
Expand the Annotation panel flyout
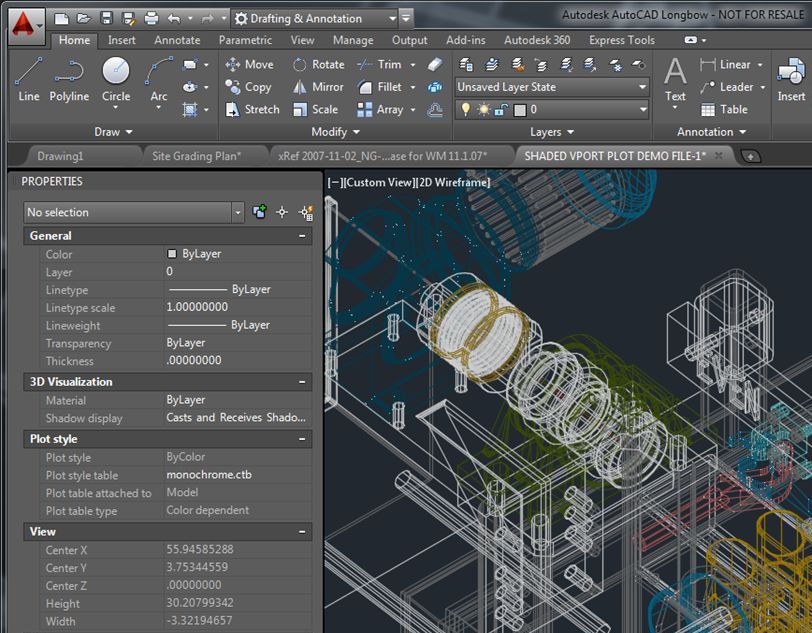712,132
